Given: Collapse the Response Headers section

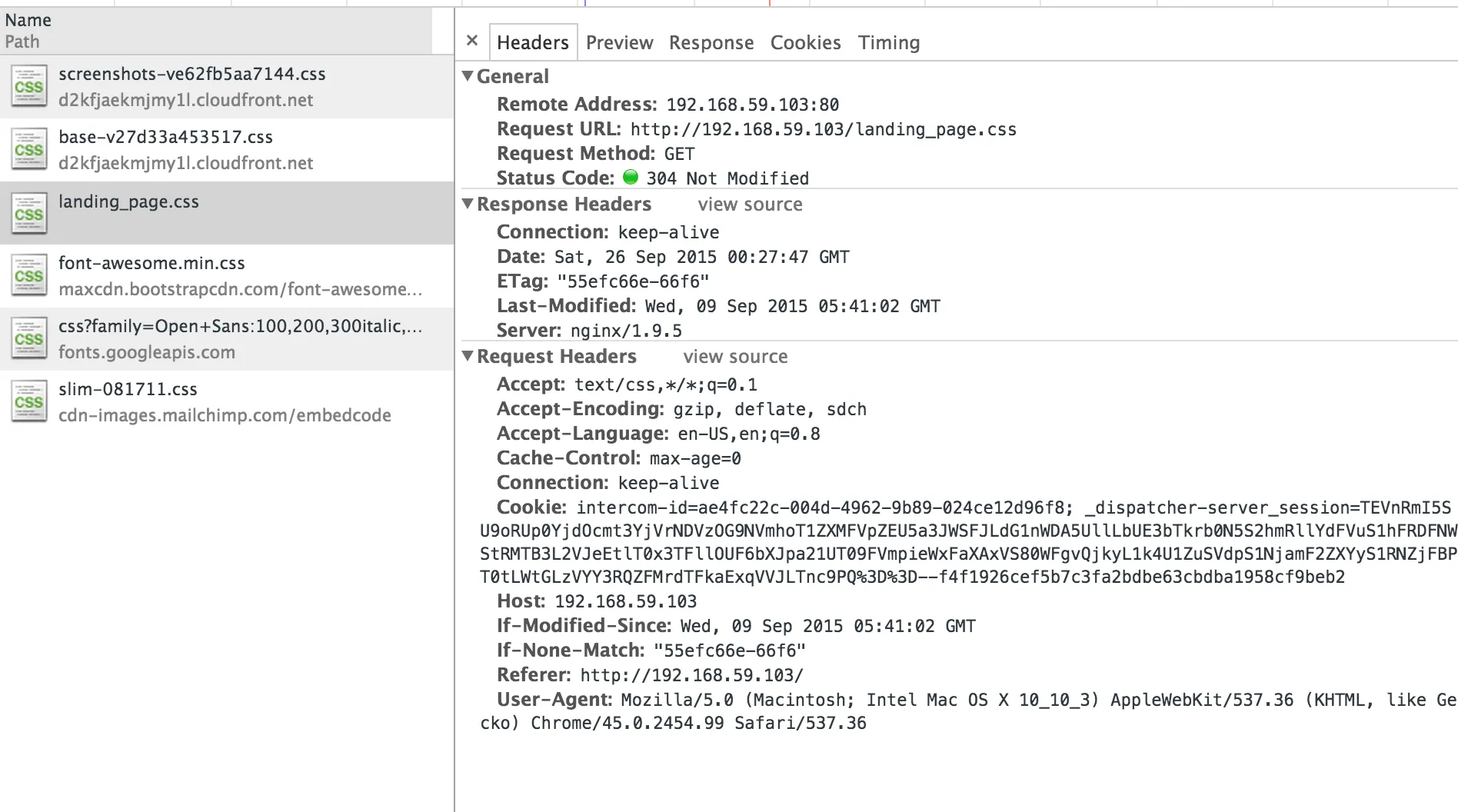Looking at the screenshot, I should 468,204.
